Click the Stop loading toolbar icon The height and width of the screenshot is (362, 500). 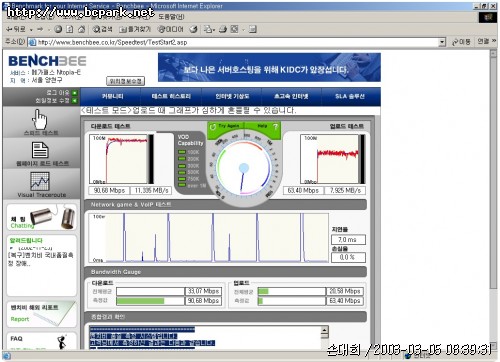tap(58, 29)
